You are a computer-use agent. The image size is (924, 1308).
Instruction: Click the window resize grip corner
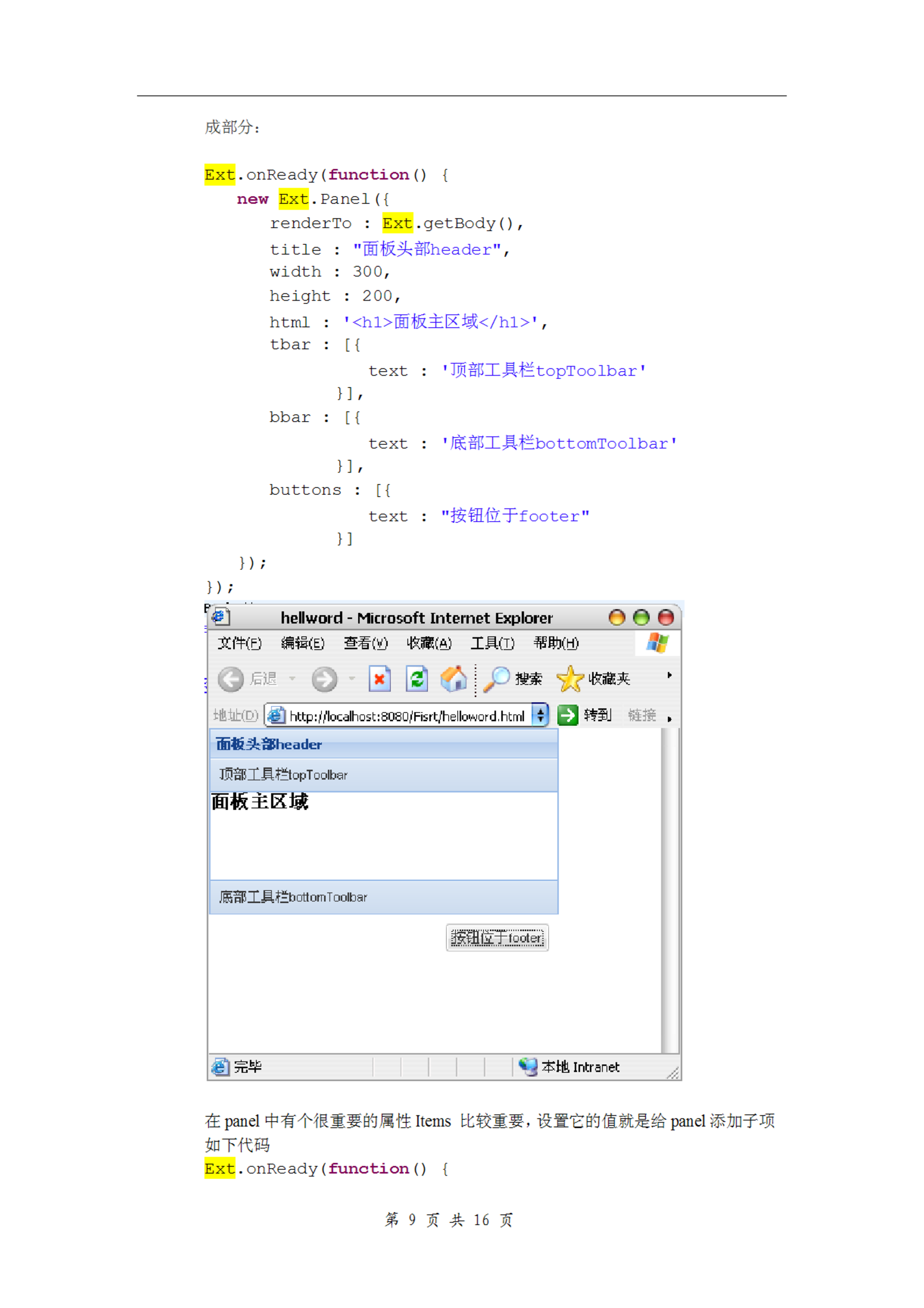673,1072
